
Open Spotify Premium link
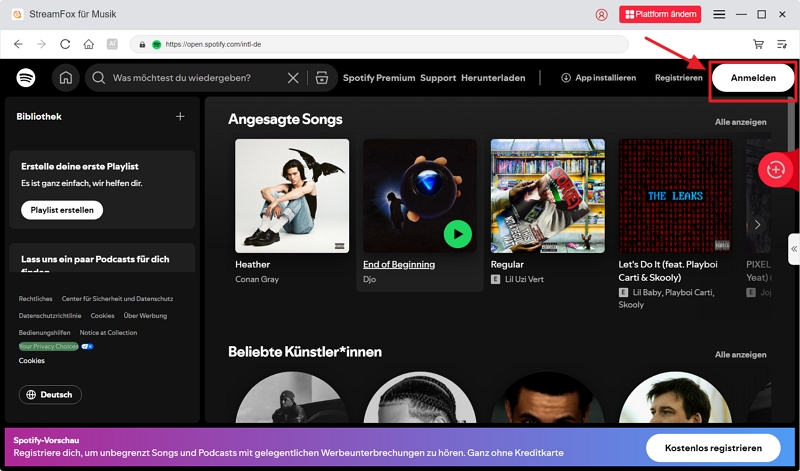point(379,78)
